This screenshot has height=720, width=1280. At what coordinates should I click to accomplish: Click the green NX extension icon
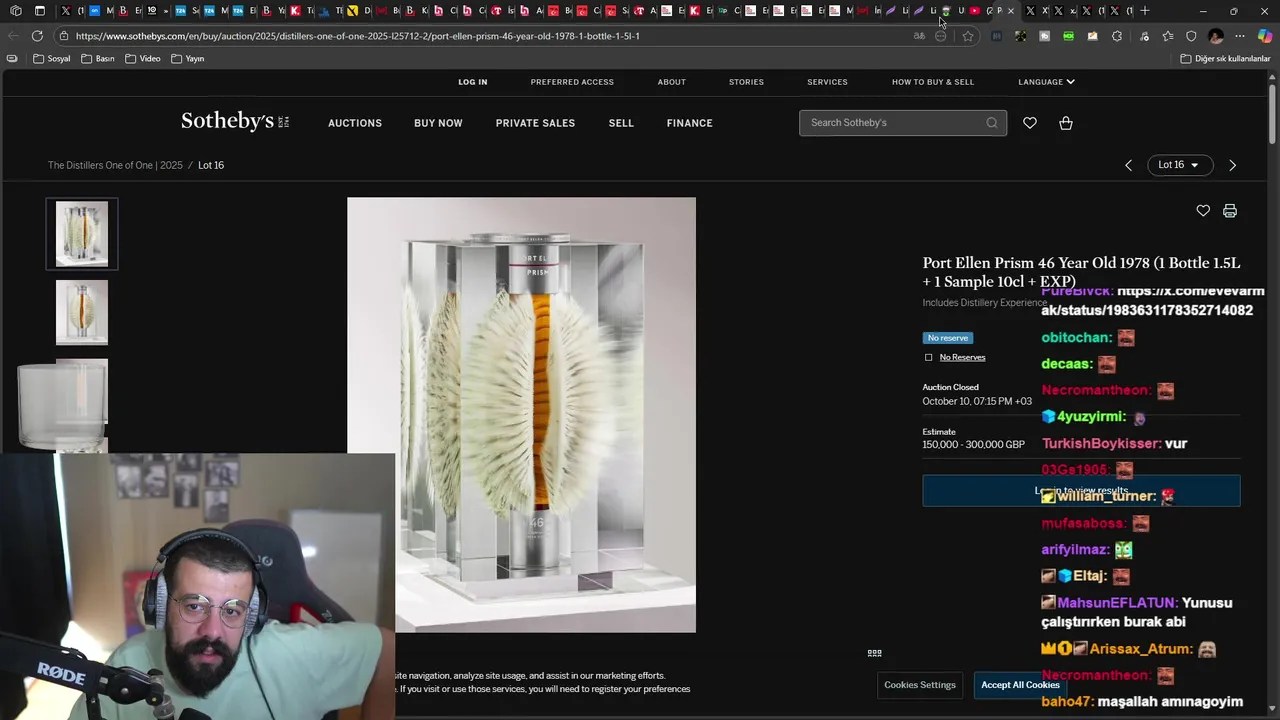pyautogui.click(x=1069, y=36)
